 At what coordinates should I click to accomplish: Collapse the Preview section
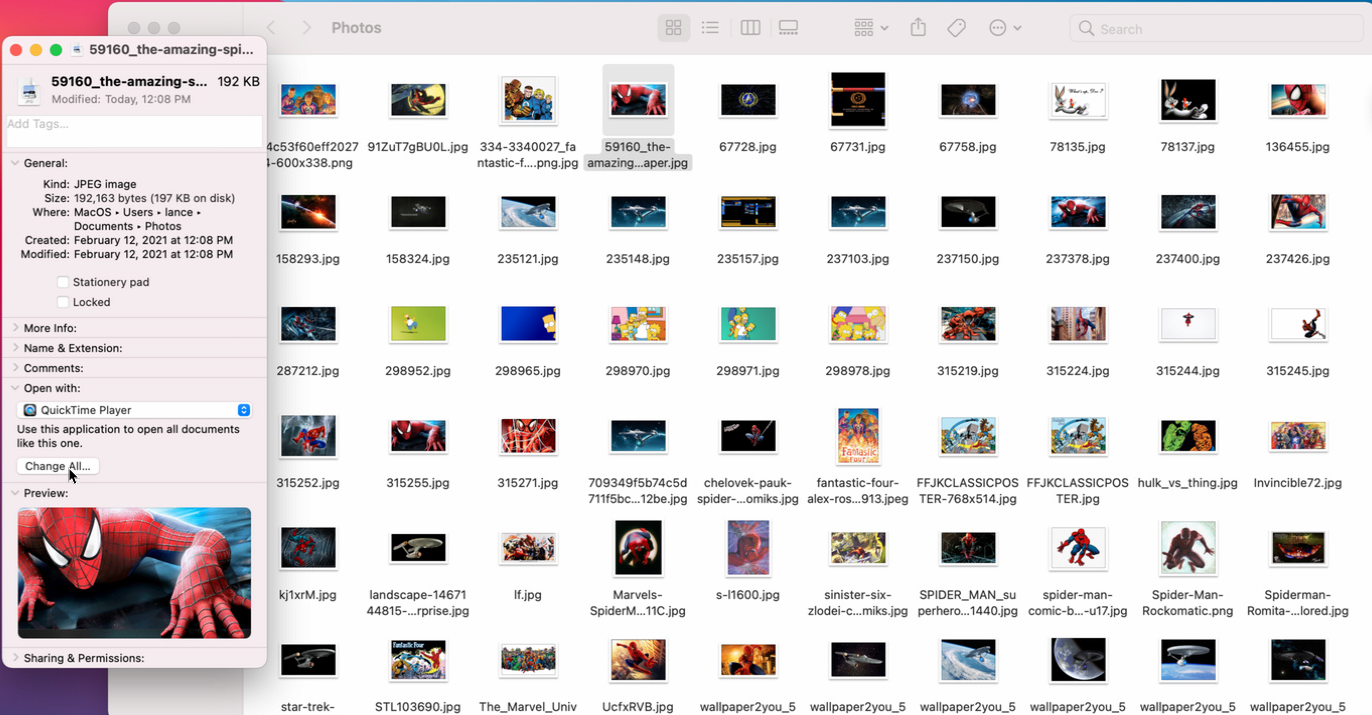pos(15,493)
